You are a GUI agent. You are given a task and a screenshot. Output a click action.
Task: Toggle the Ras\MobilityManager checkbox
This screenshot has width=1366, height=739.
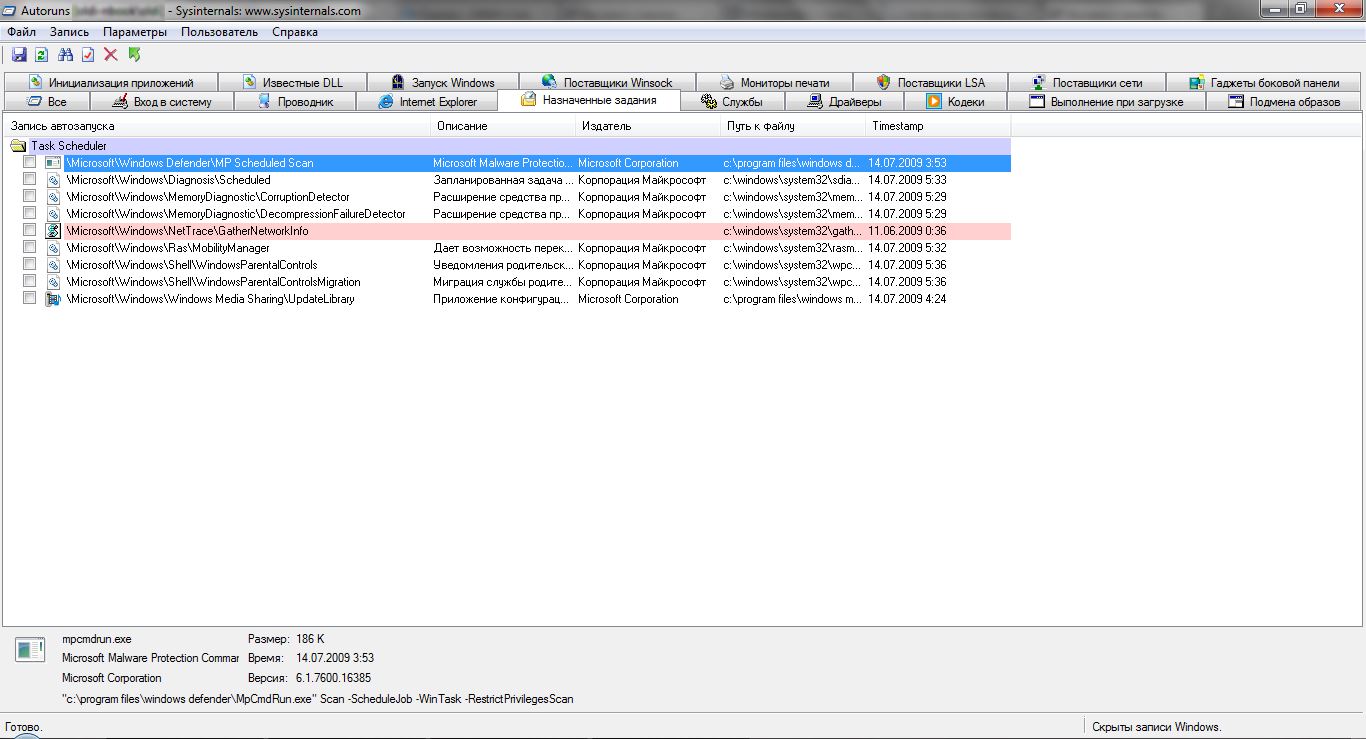point(30,248)
